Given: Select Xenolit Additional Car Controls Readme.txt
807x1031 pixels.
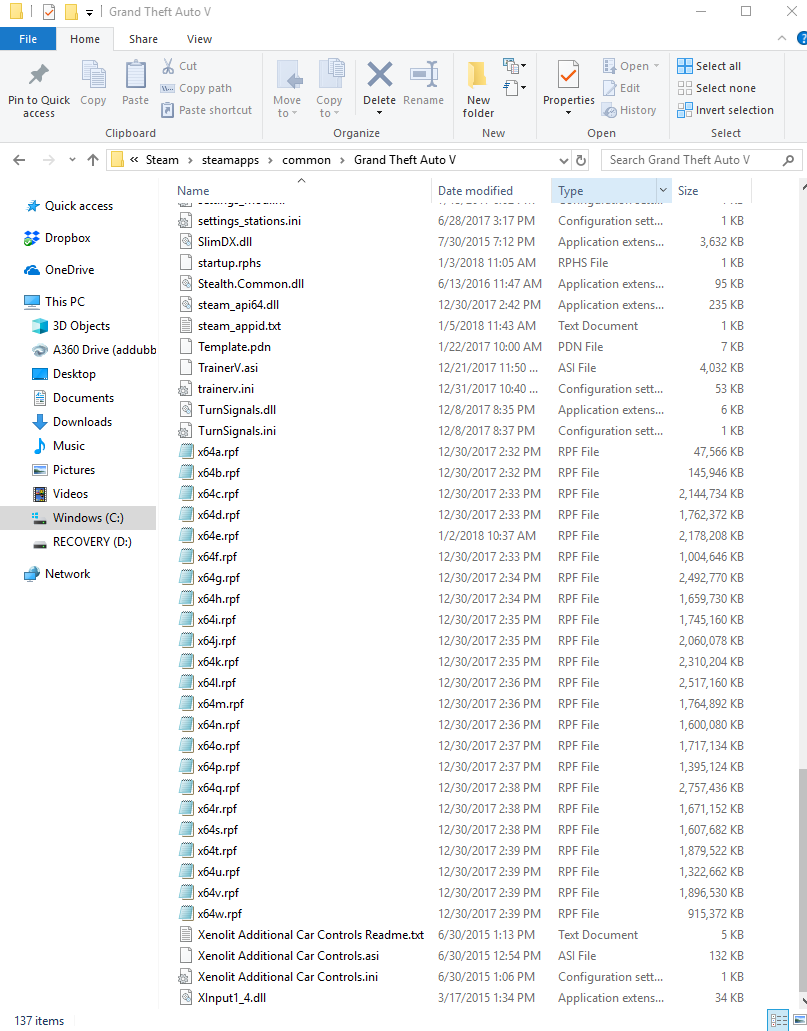Looking at the screenshot, I should [x=310, y=935].
